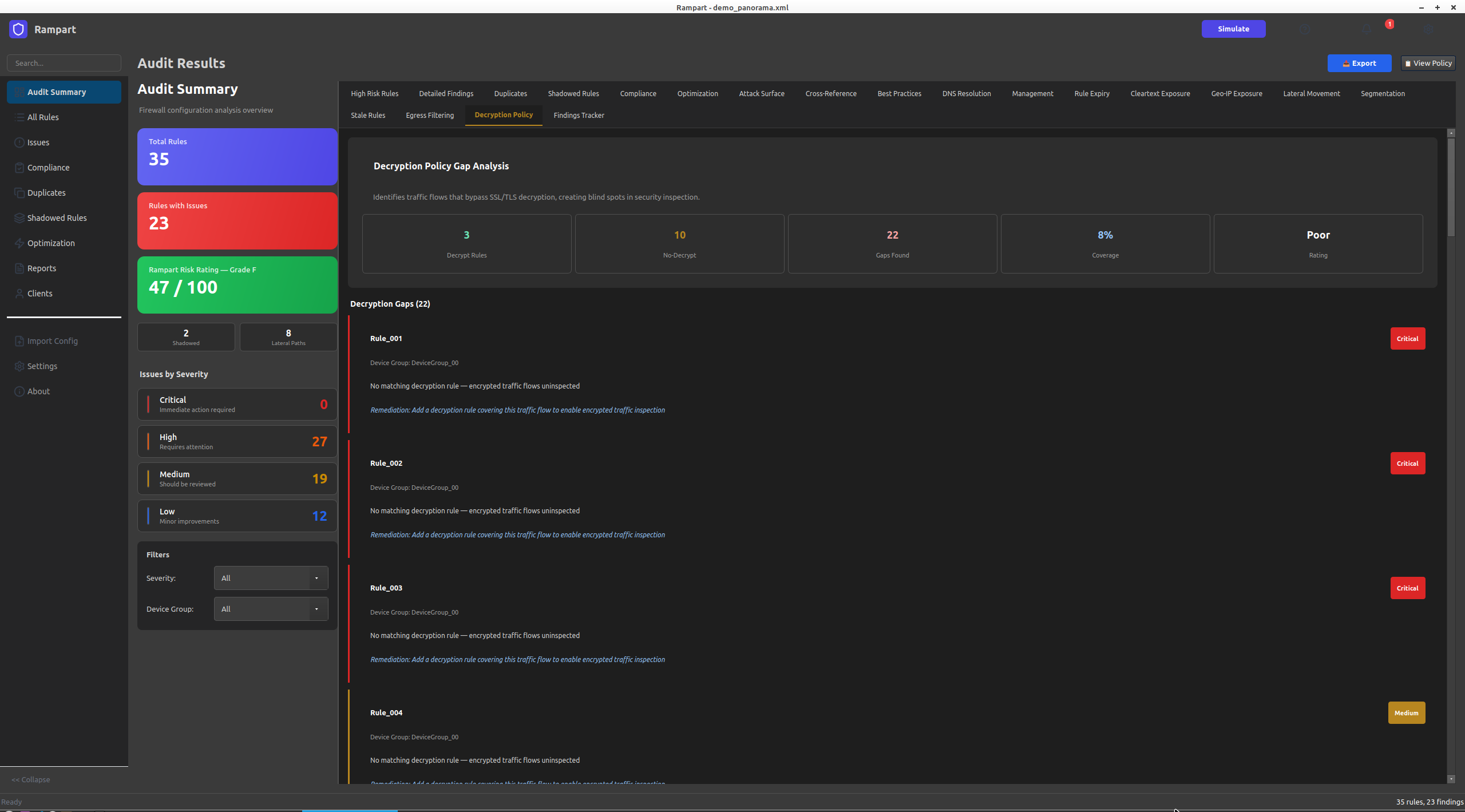Open the Lateral Movement tab
The image size is (1465, 812).
[x=1311, y=93]
